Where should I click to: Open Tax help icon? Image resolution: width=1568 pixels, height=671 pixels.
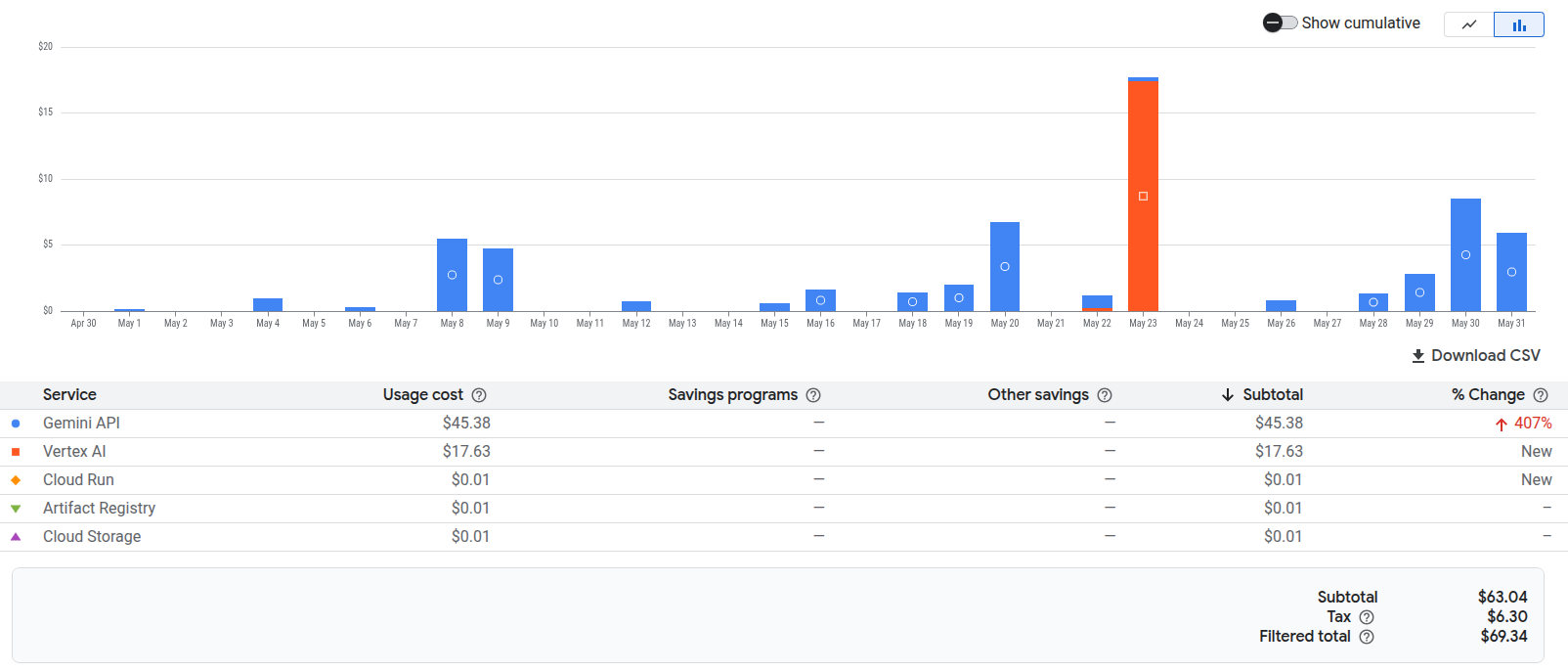tap(1367, 617)
